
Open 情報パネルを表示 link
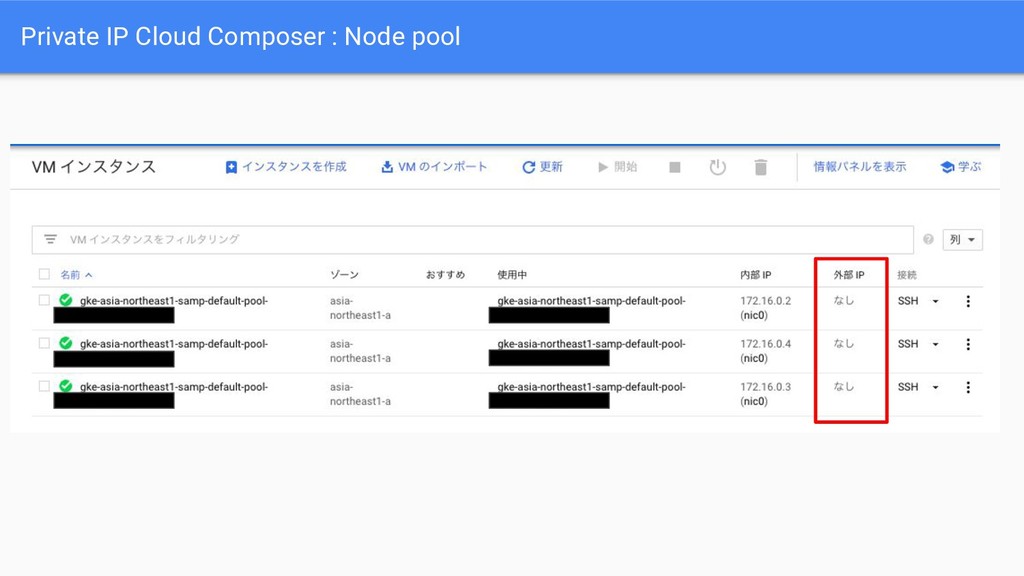pos(859,167)
